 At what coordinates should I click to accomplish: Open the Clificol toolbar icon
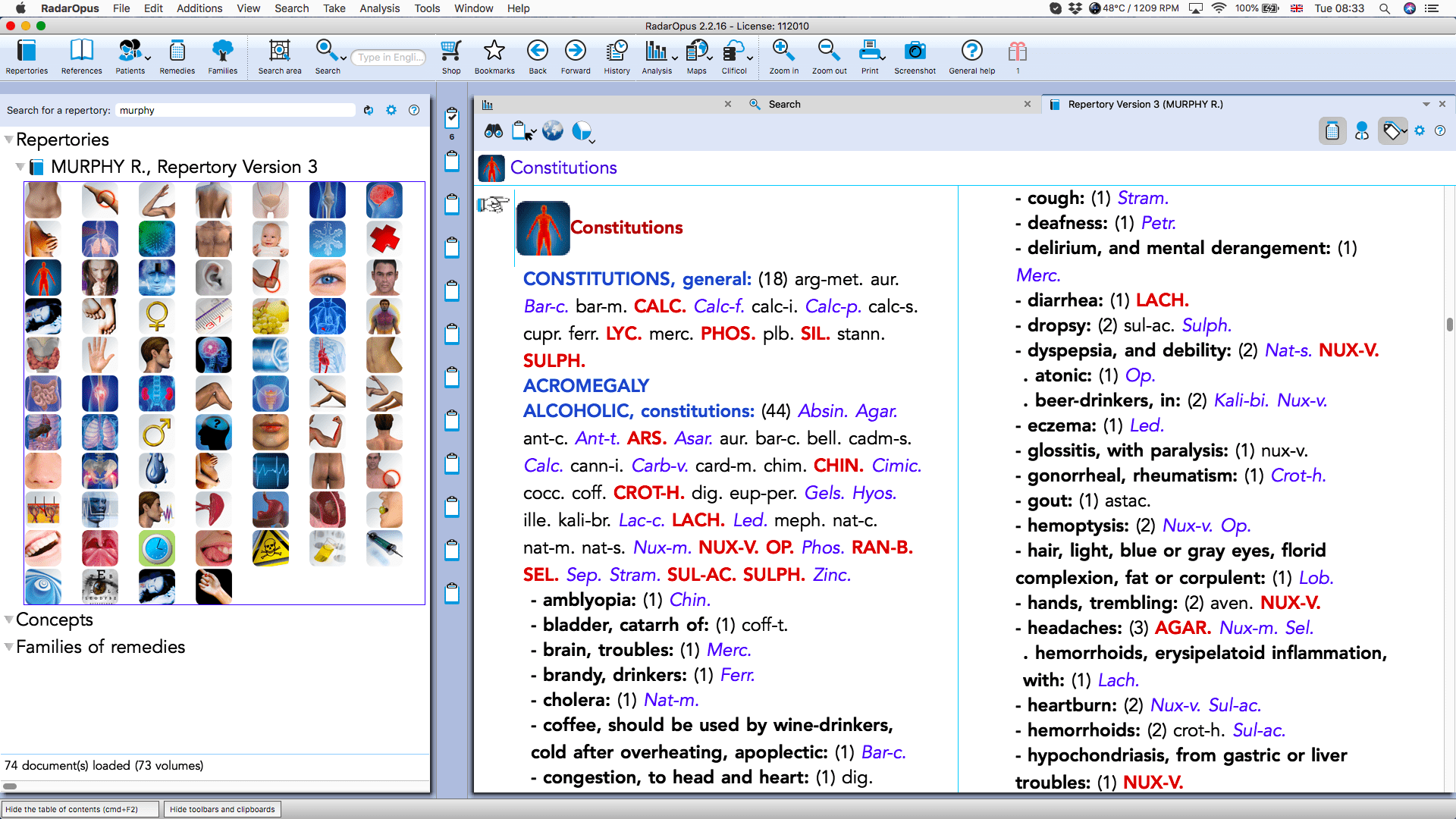733,57
